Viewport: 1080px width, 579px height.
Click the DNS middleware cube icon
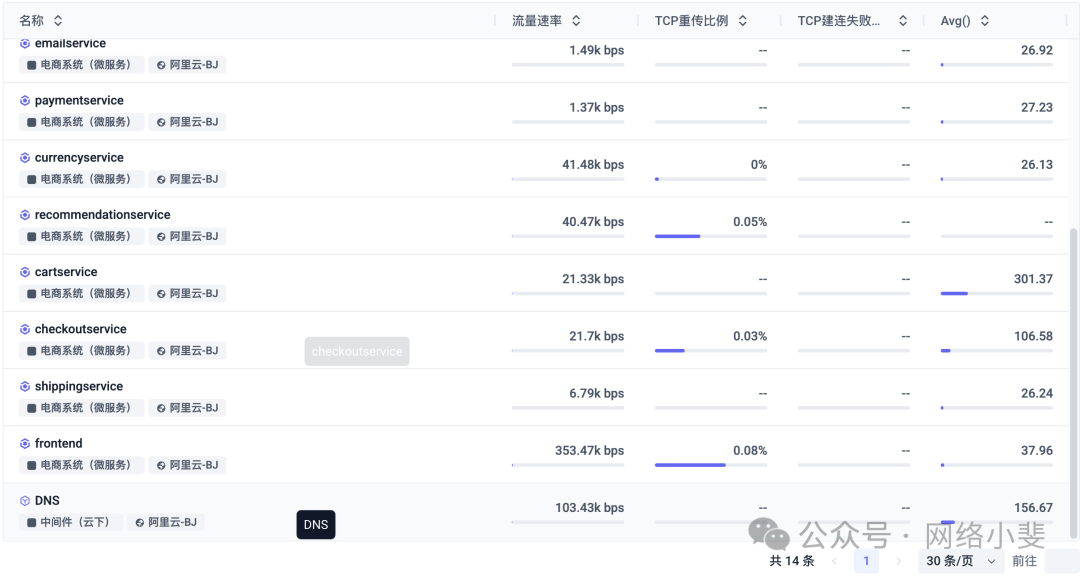[x=25, y=501]
